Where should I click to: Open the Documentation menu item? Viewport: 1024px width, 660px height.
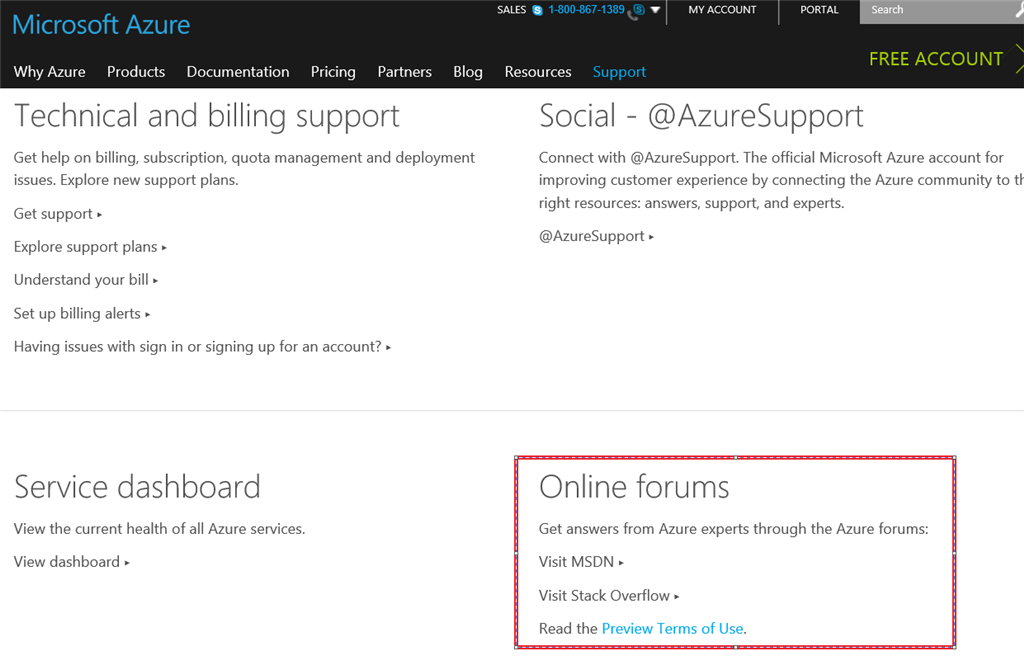tap(238, 72)
